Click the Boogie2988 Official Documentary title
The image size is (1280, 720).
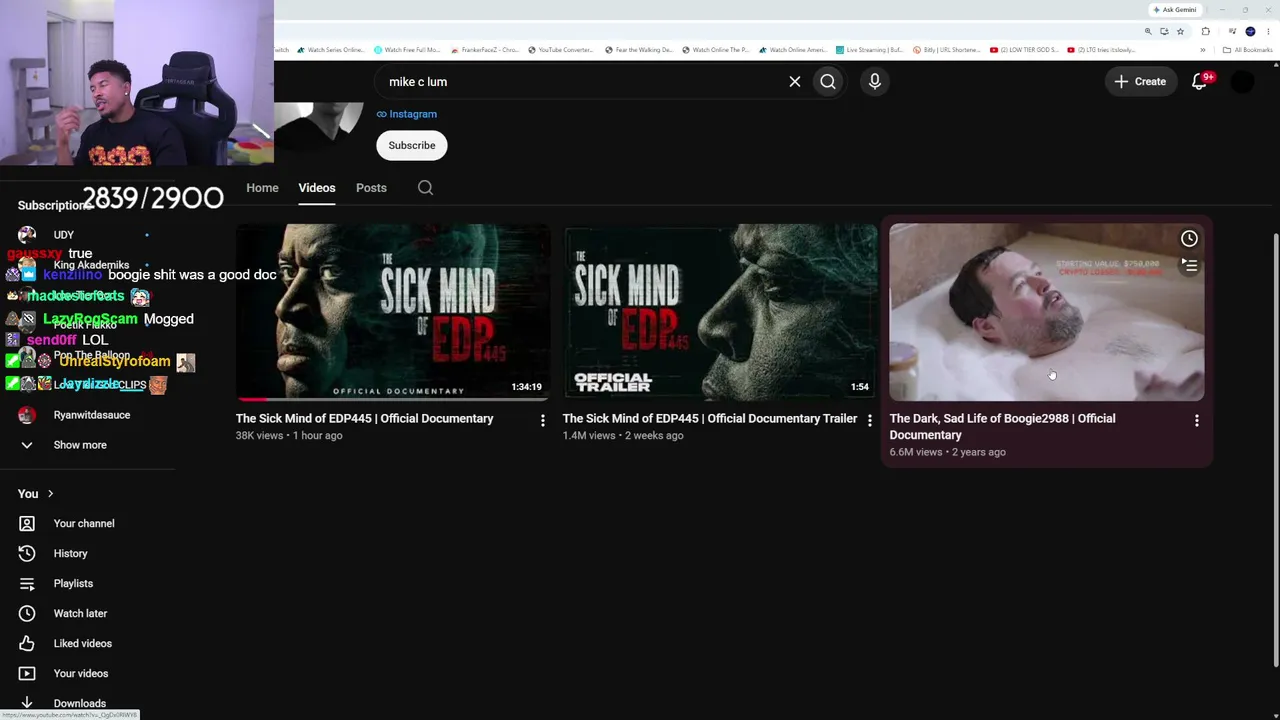coord(1002,427)
